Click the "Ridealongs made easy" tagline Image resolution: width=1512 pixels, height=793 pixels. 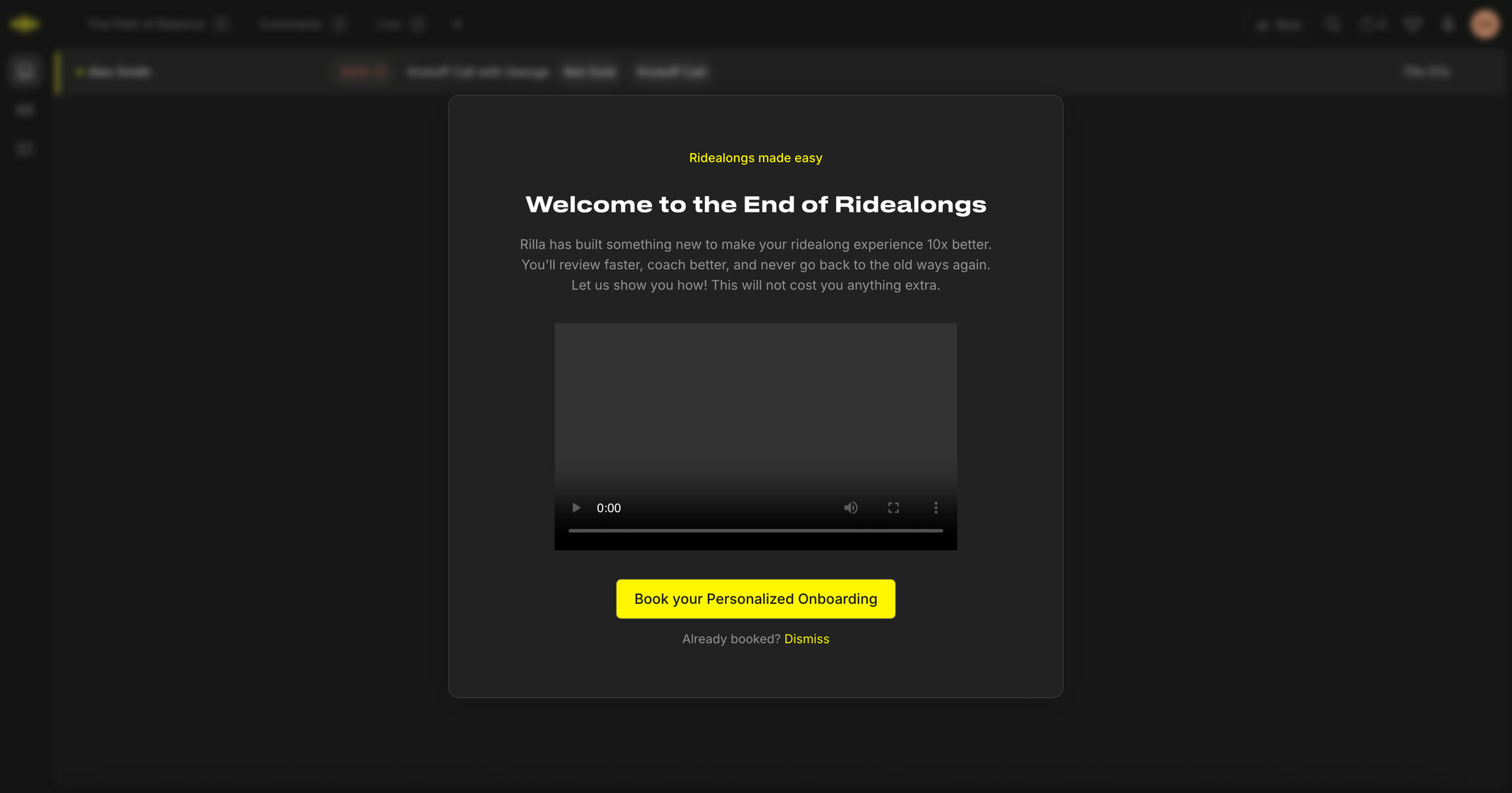pyautogui.click(x=755, y=158)
